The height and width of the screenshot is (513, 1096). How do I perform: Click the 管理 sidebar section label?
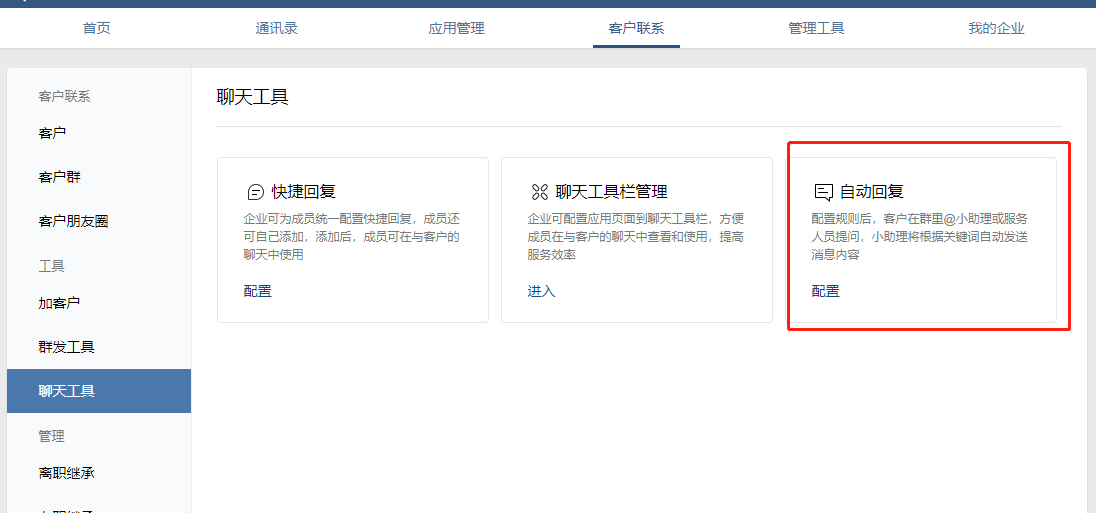tap(51, 436)
